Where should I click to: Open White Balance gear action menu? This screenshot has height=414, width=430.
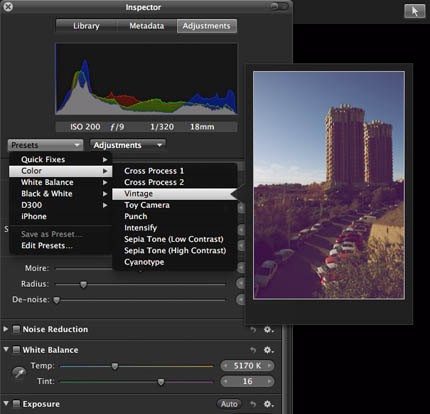pos(268,350)
